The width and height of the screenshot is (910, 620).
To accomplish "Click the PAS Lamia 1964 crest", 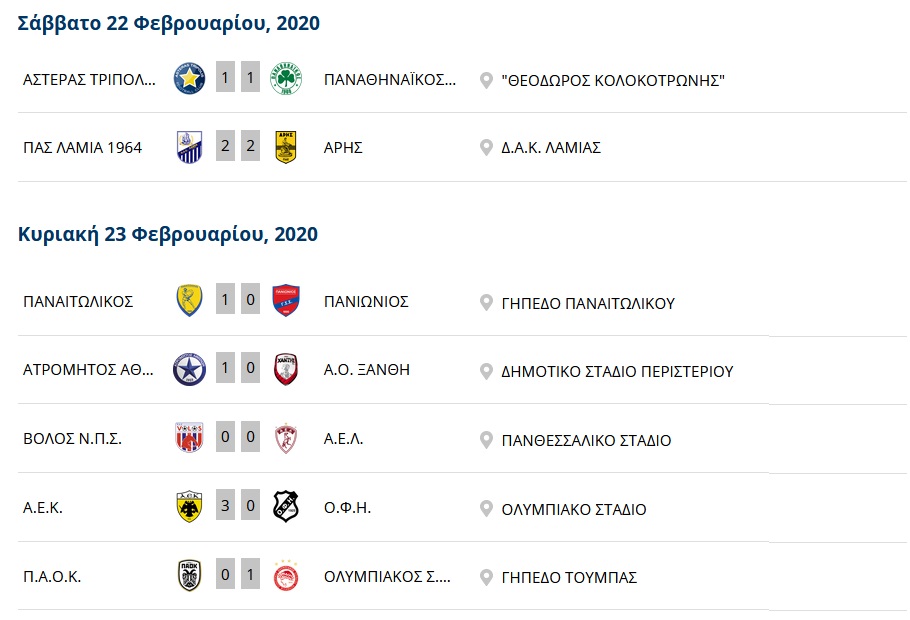I will click(x=189, y=147).
